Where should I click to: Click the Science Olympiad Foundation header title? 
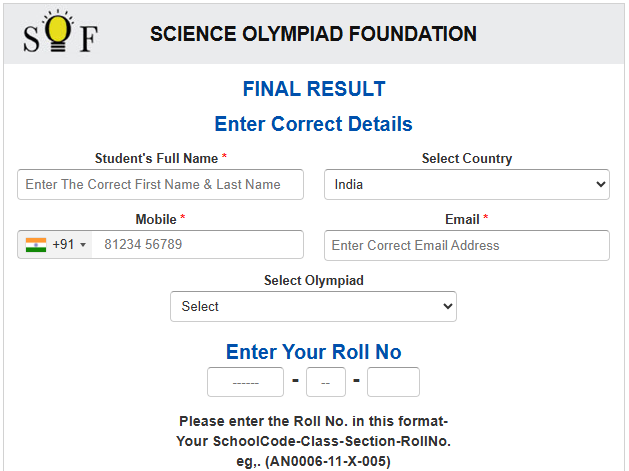(313, 34)
